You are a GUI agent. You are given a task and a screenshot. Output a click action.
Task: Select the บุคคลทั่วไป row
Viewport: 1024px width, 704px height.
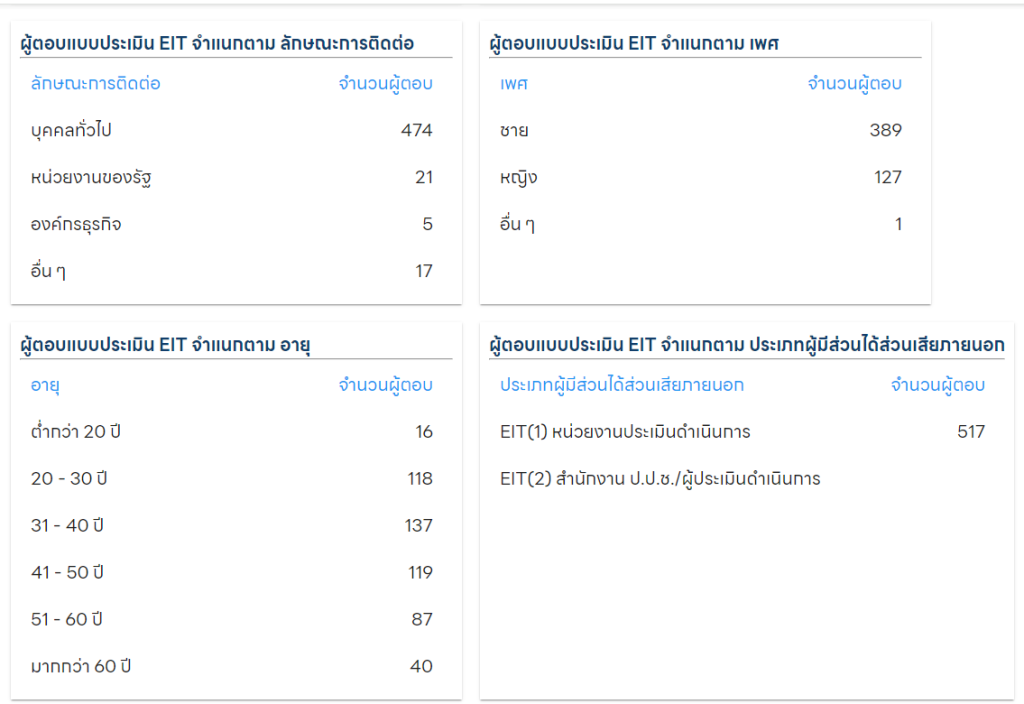point(77,131)
